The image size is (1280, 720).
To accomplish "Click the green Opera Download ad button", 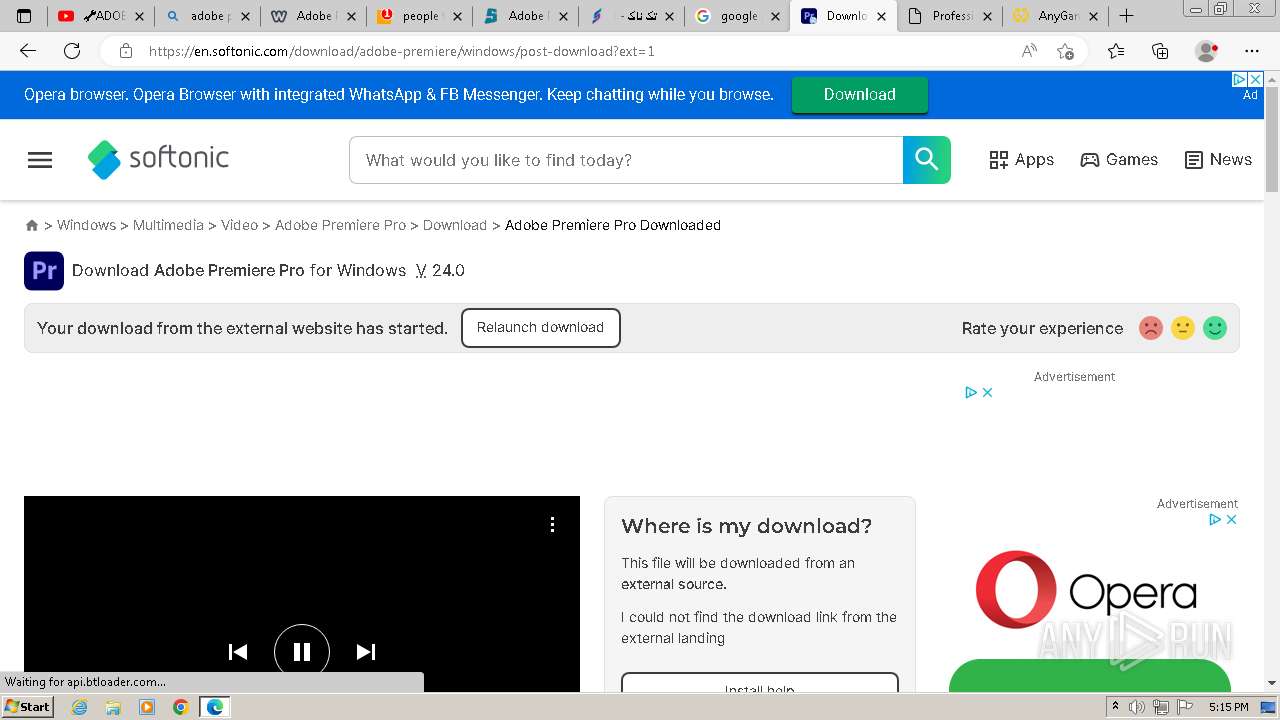I will pos(859,94).
